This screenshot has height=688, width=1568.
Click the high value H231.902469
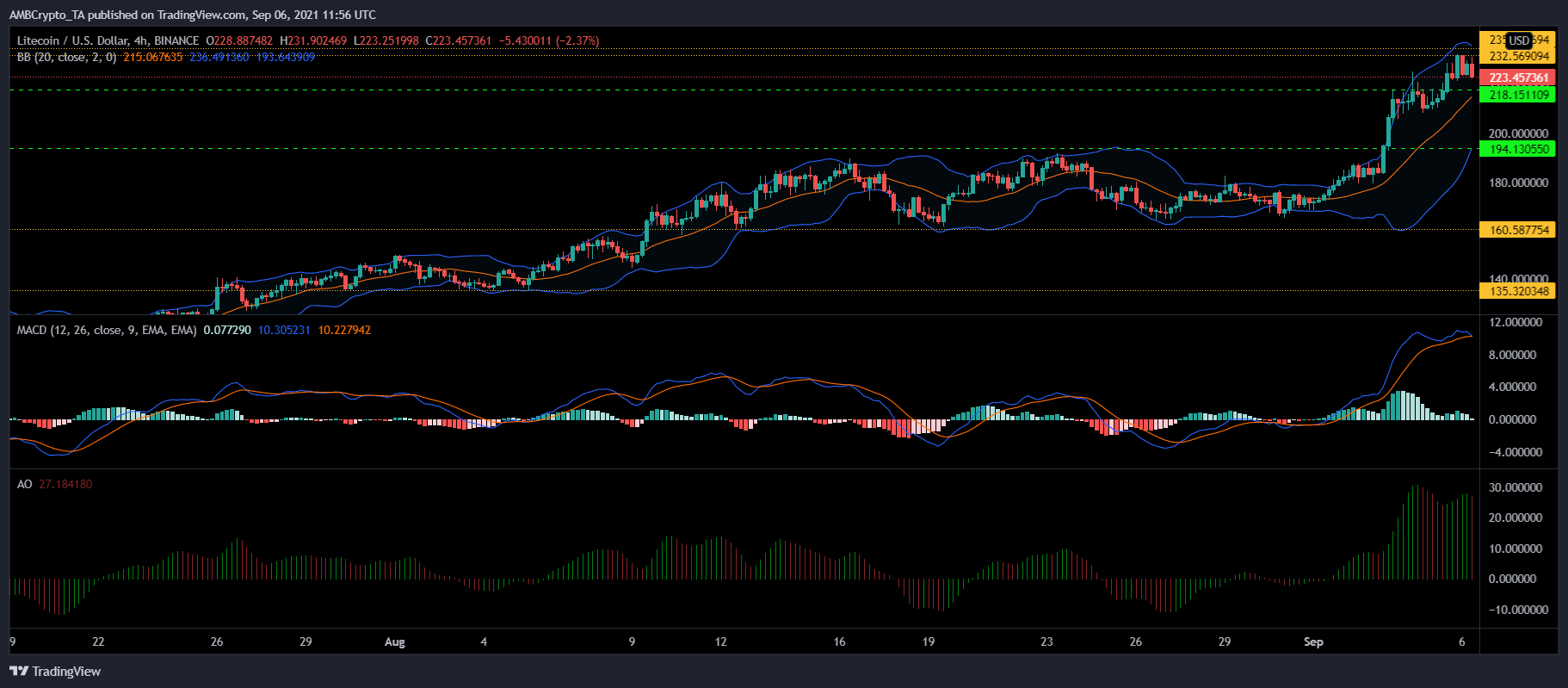[313, 40]
